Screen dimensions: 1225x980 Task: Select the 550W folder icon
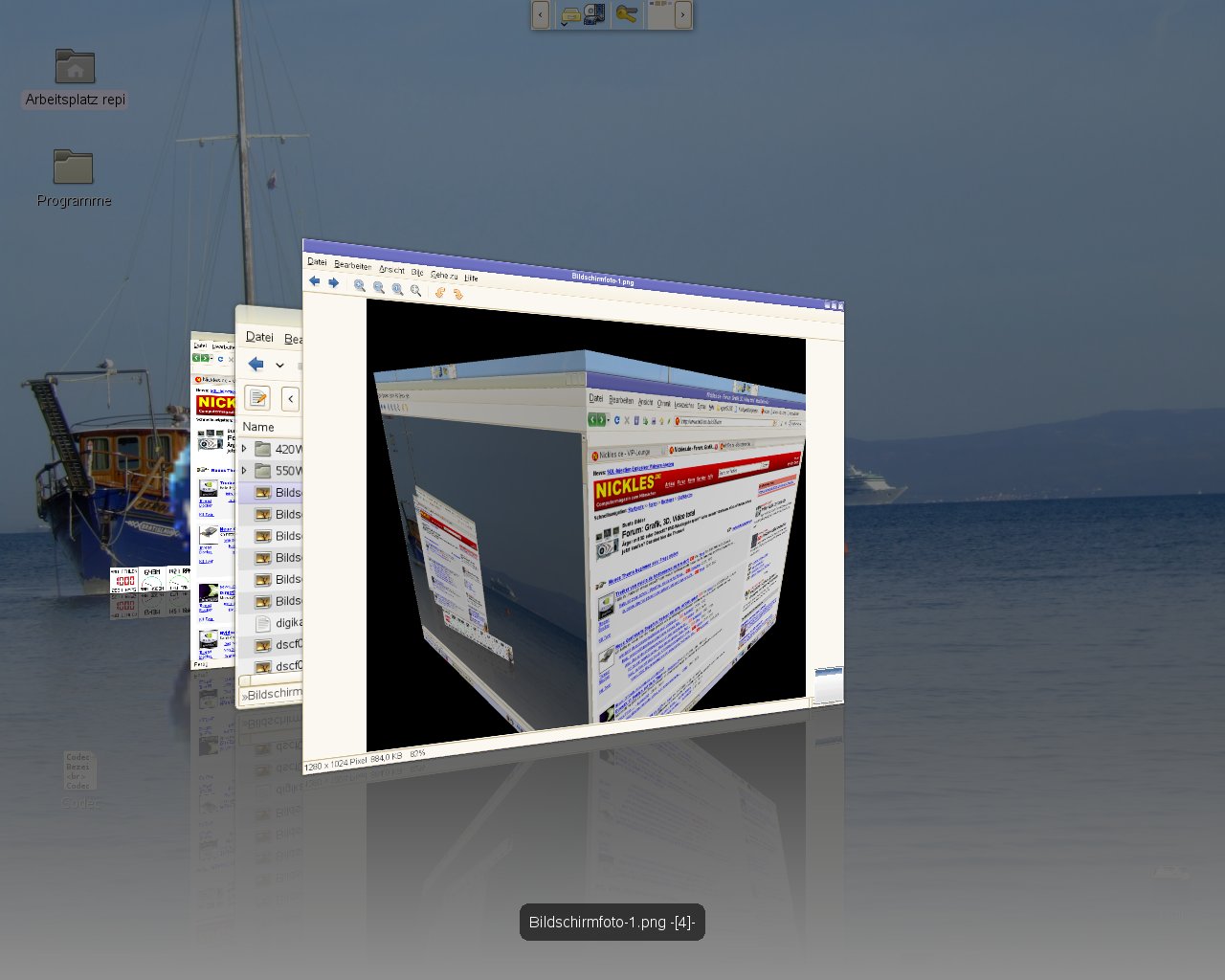pyautogui.click(x=263, y=470)
